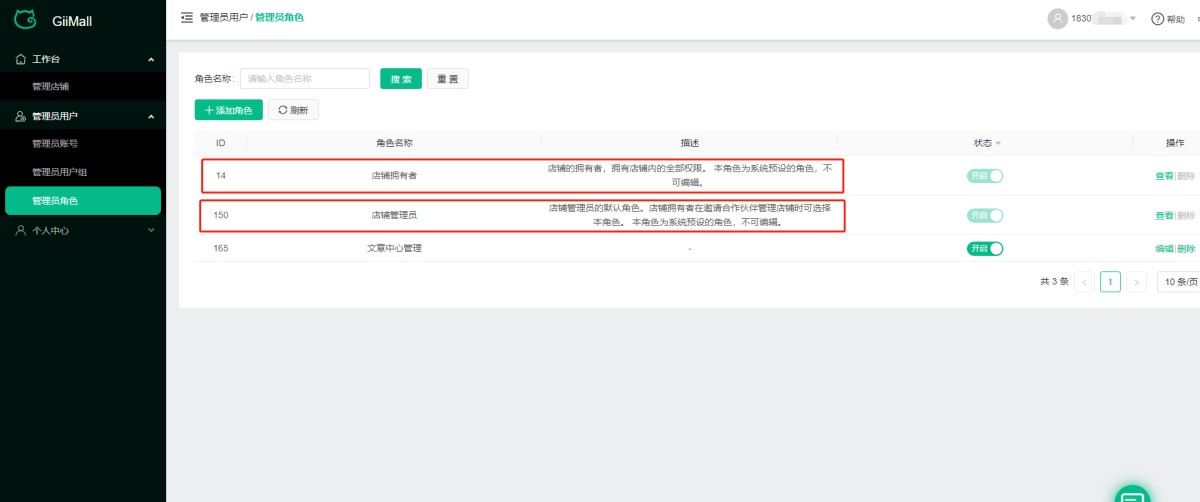Open the 管理员账号 menu item
Image resolution: width=1200 pixels, height=502 pixels.
pos(55,144)
